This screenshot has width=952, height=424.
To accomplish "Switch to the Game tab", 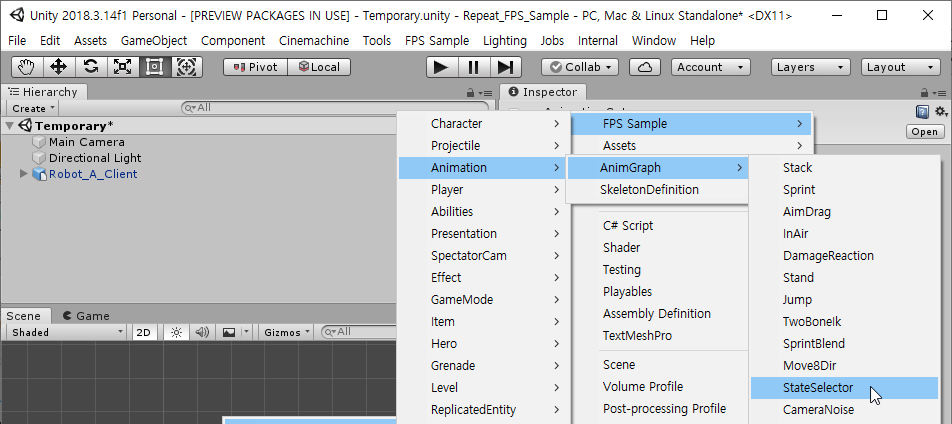I will pos(86,316).
